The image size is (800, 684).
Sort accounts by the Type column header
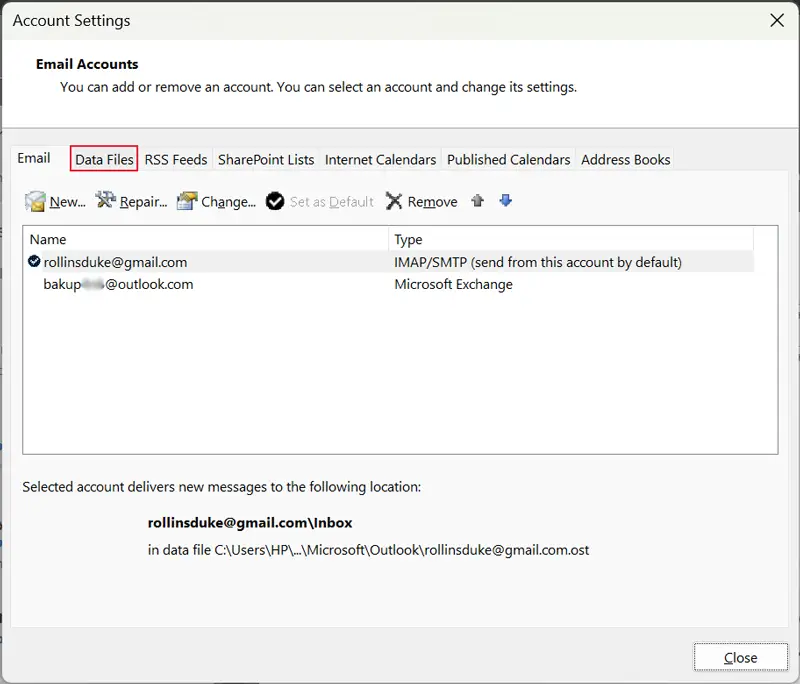point(411,239)
